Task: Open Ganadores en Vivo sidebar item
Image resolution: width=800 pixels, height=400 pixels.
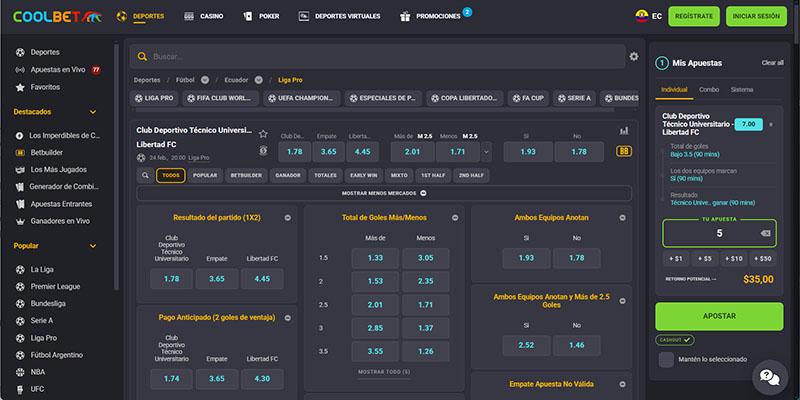Action: [x=53, y=221]
